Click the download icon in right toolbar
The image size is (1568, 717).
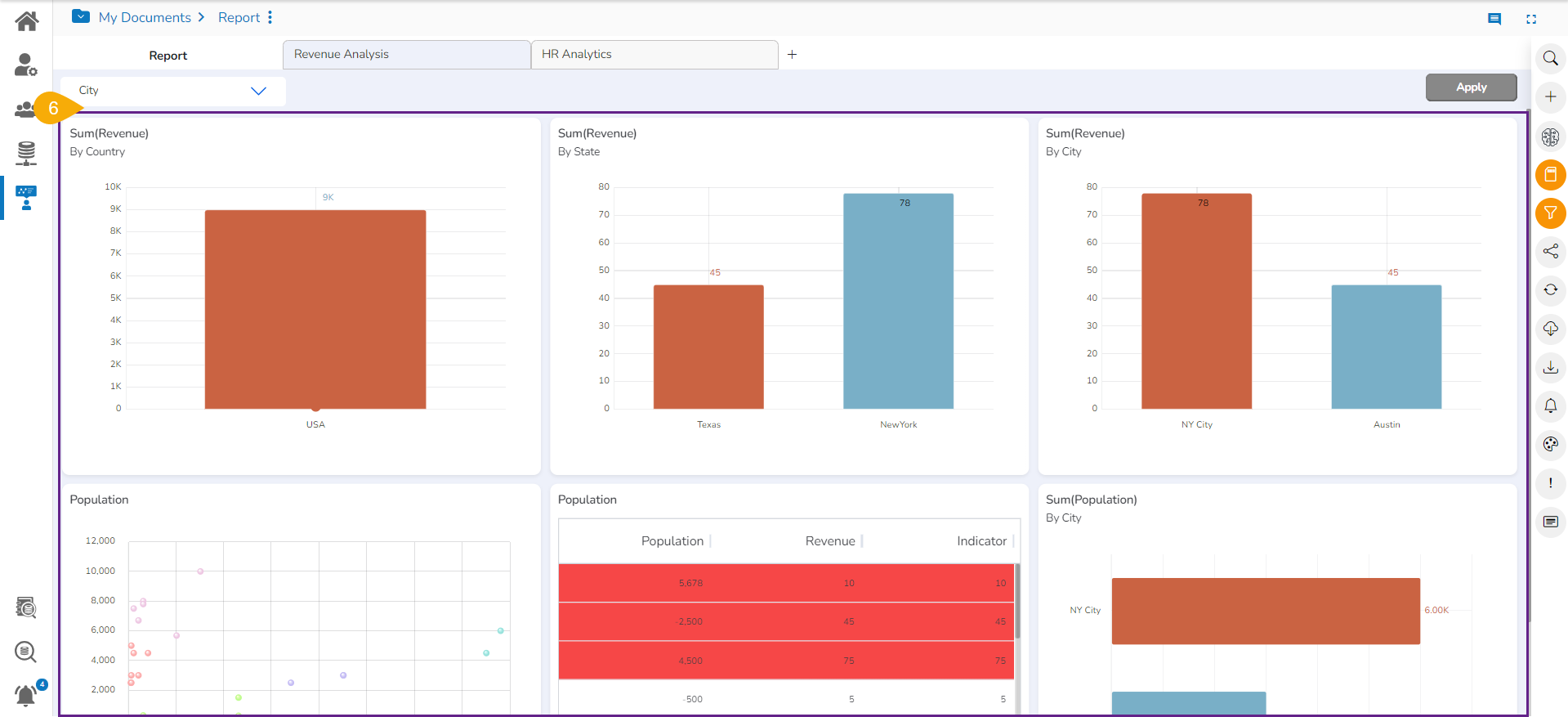(1550, 367)
